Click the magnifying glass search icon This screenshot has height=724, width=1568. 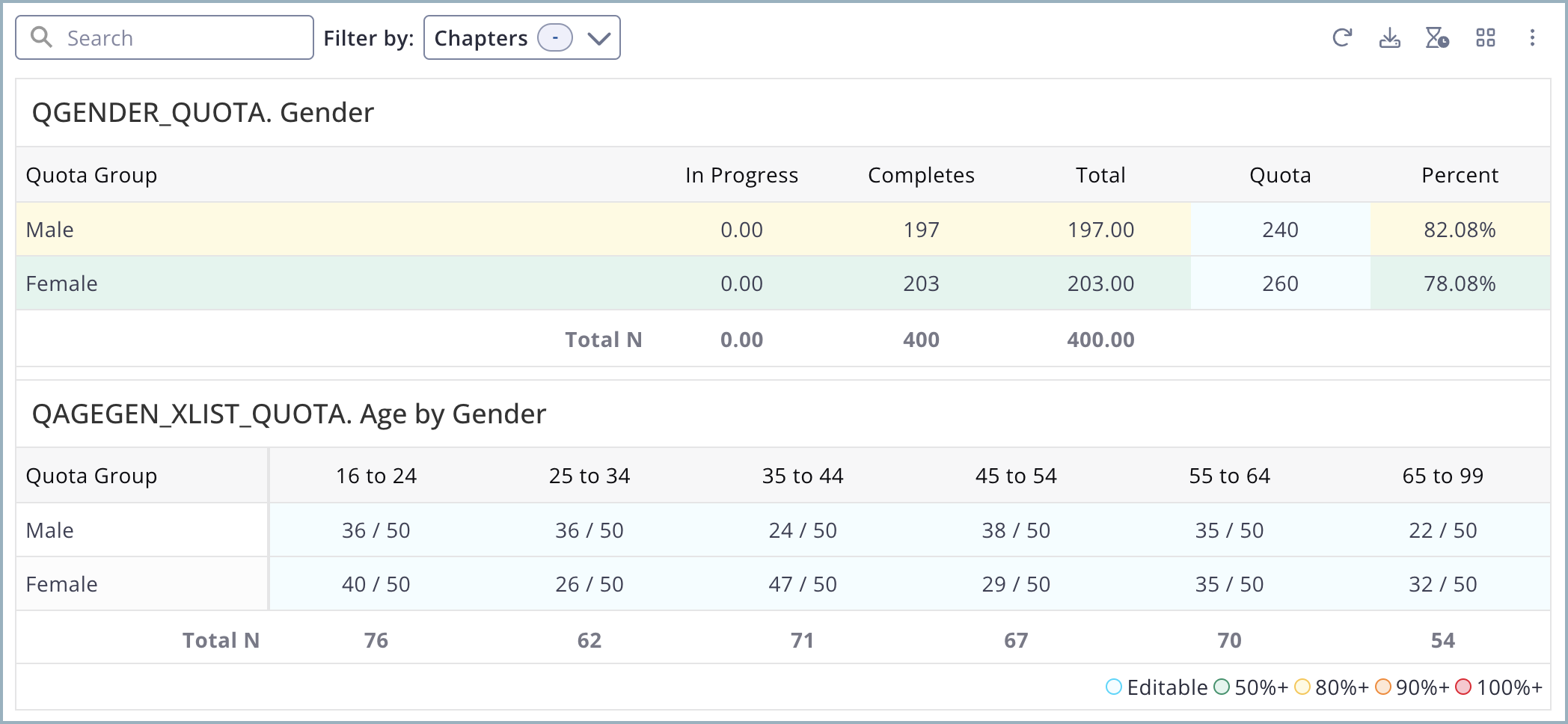(42, 37)
